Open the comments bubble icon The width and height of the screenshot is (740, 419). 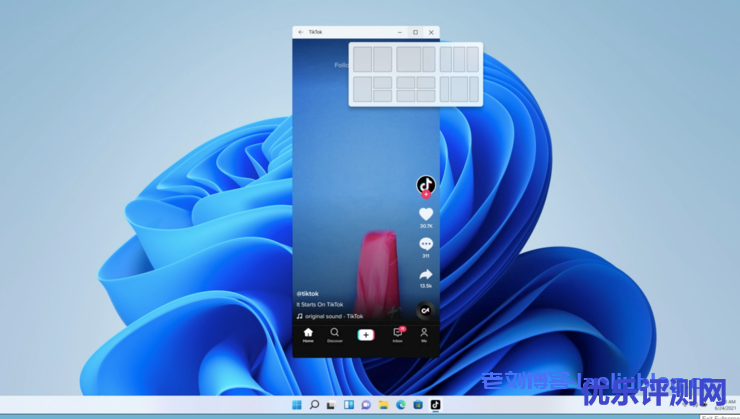coord(426,244)
